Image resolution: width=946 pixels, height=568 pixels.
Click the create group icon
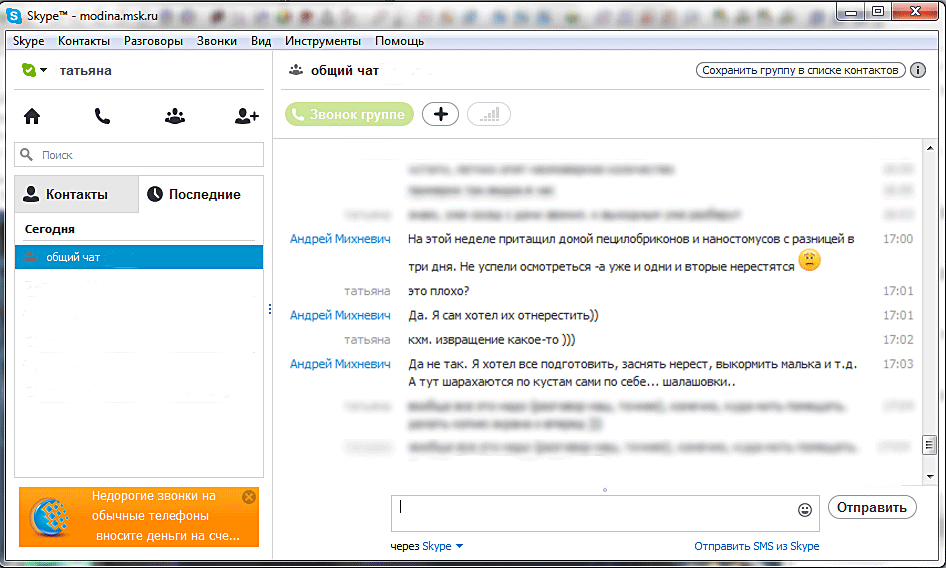(x=175, y=116)
